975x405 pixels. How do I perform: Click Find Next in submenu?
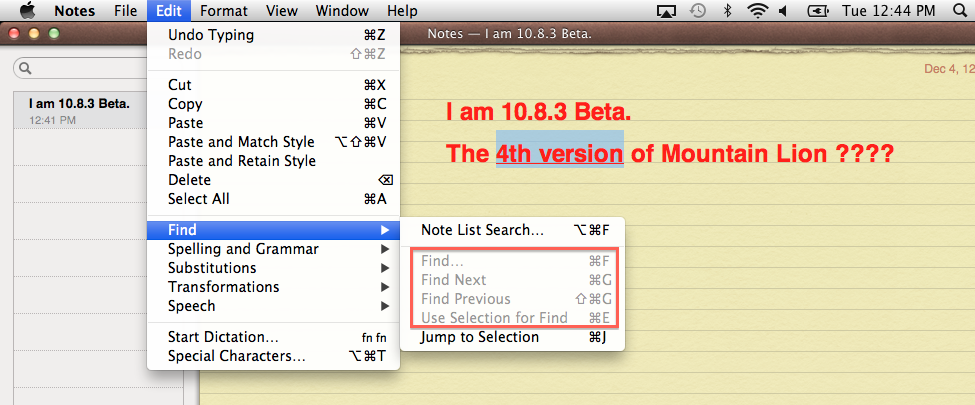click(512, 280)
